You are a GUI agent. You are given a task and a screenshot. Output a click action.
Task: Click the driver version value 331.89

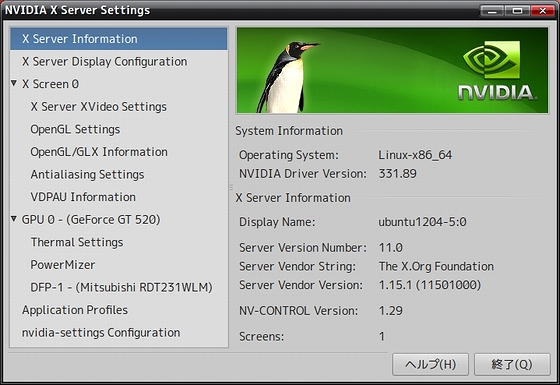coord(398,174)
